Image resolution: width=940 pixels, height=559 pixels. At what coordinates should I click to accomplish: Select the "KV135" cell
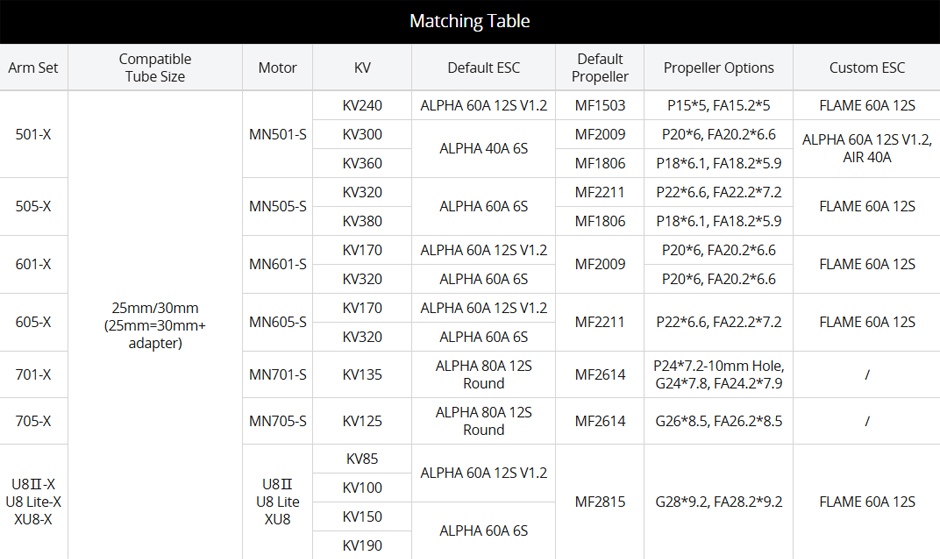pos(362,375)
